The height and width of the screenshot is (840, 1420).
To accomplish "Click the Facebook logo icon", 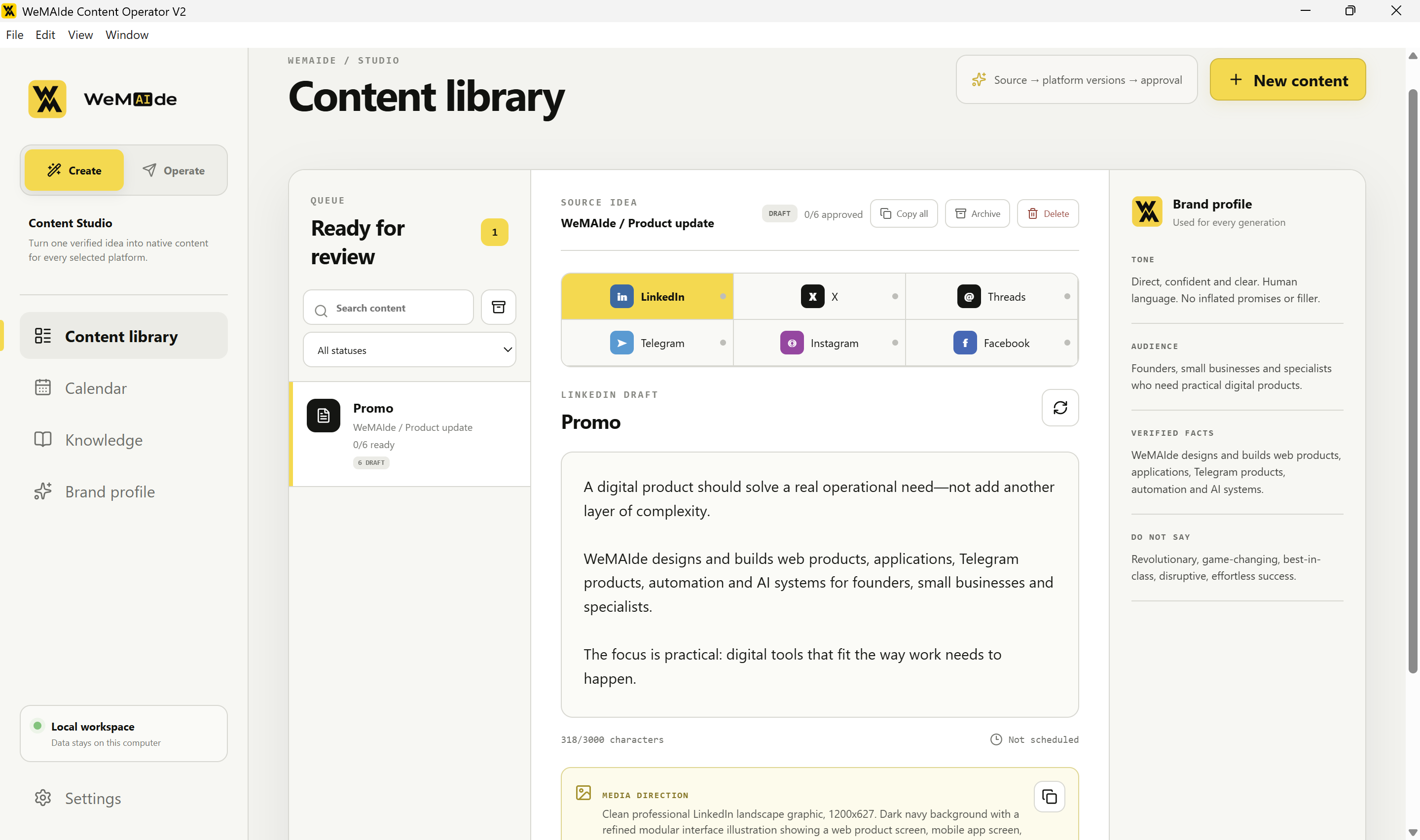I will [x=965, y=343].
